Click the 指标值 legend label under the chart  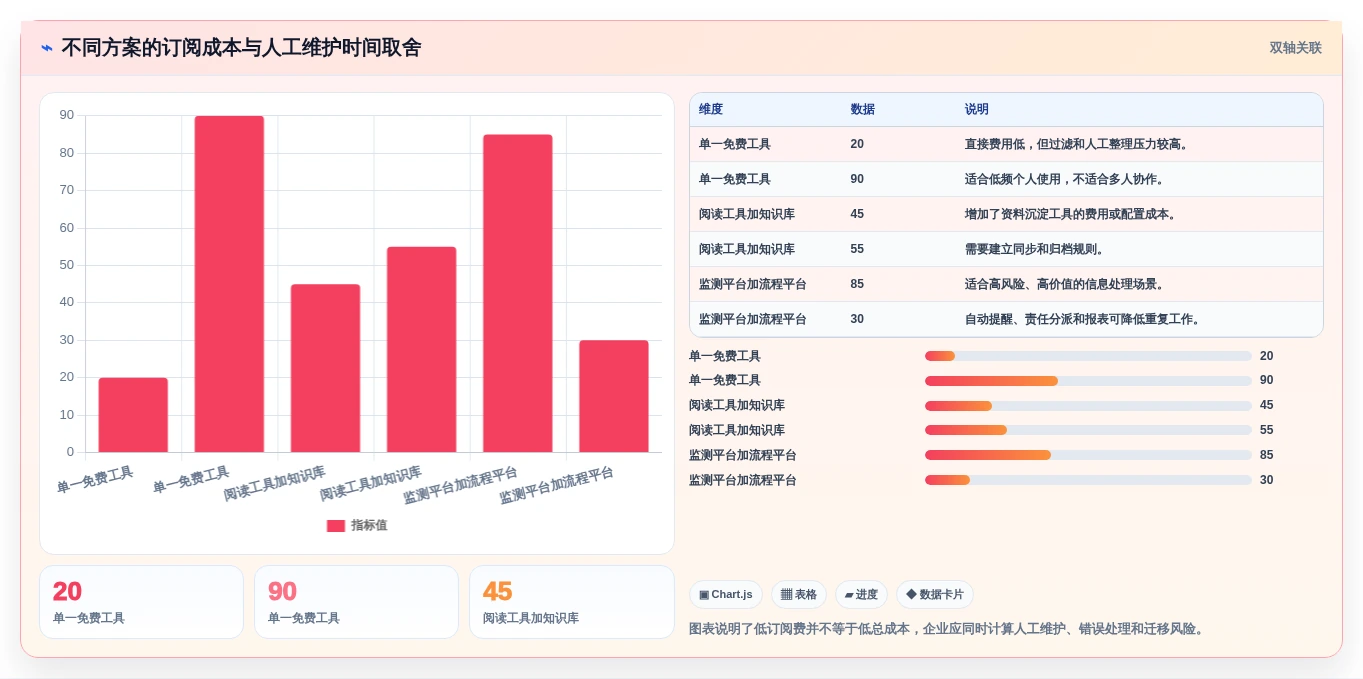click(x=369, y=525)
